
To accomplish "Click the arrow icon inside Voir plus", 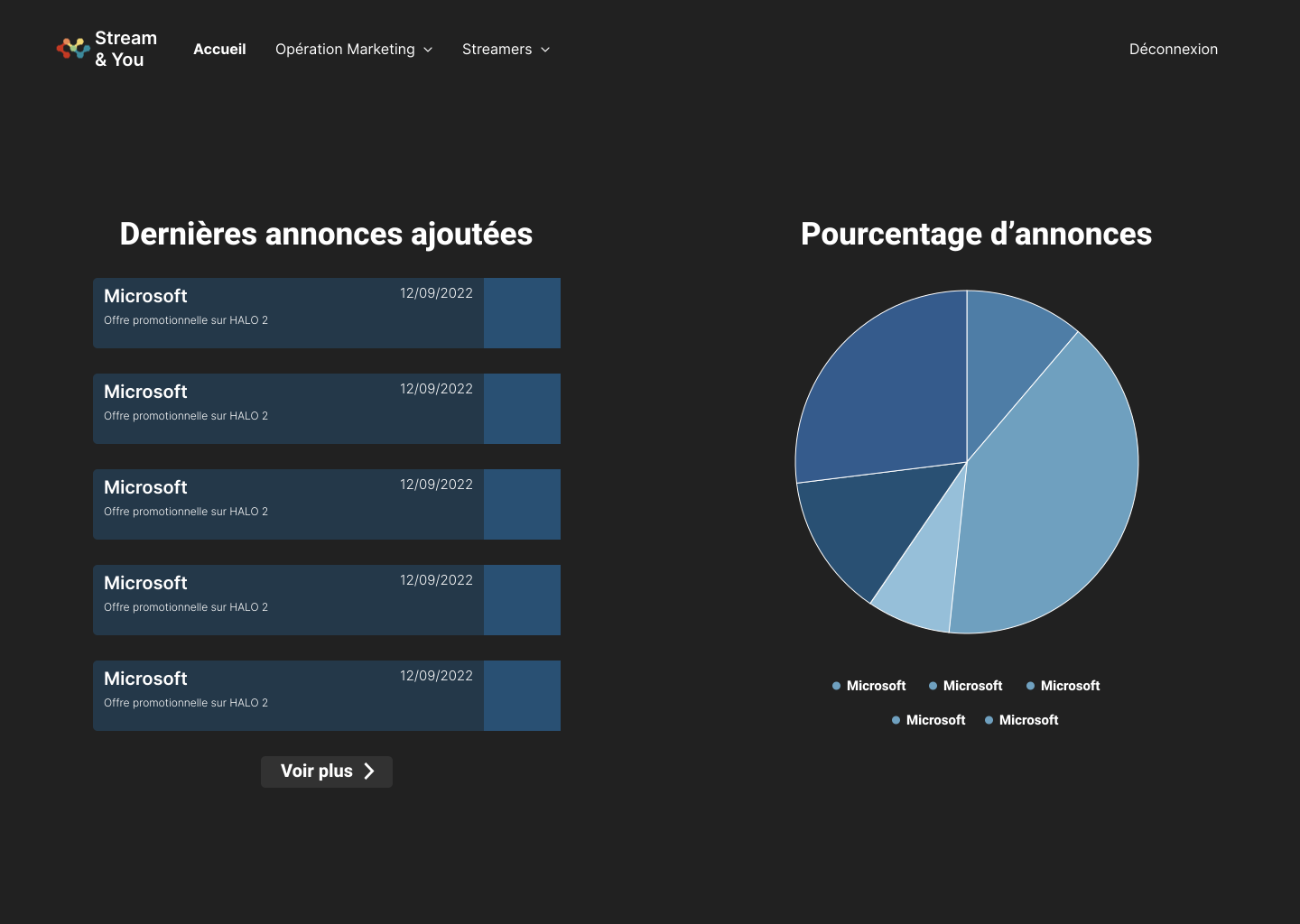I will pyautogui.click(x=369, y=772).
